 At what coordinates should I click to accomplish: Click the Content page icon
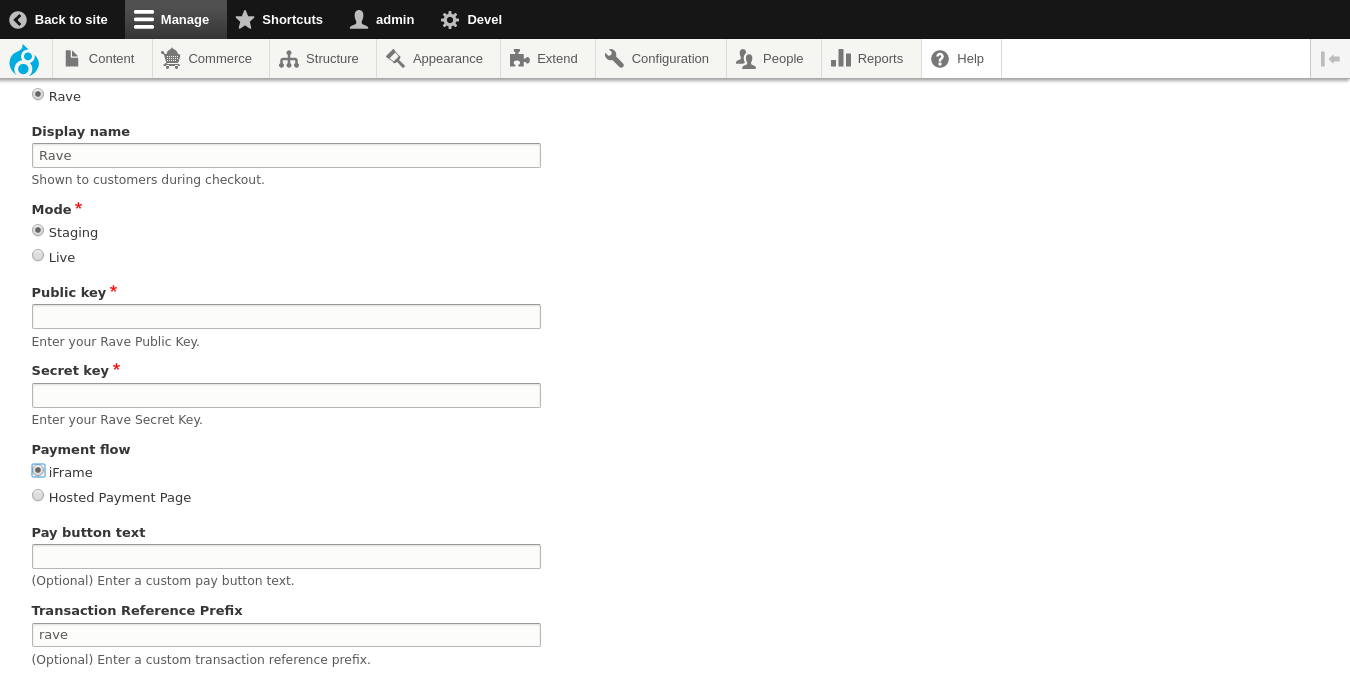(x=72, y=59)
